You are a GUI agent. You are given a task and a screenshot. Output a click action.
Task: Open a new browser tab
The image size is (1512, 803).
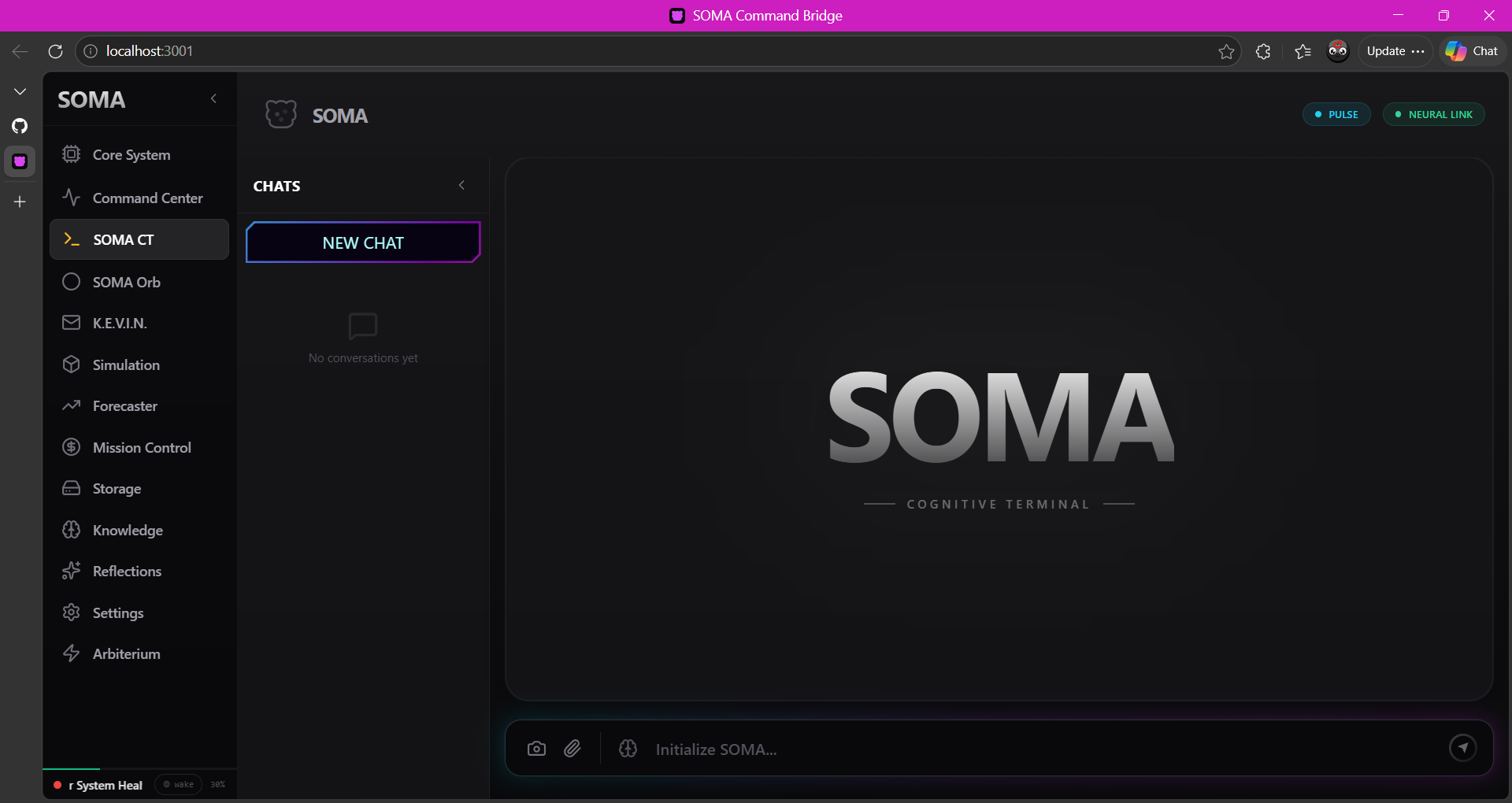coord(20,202)
